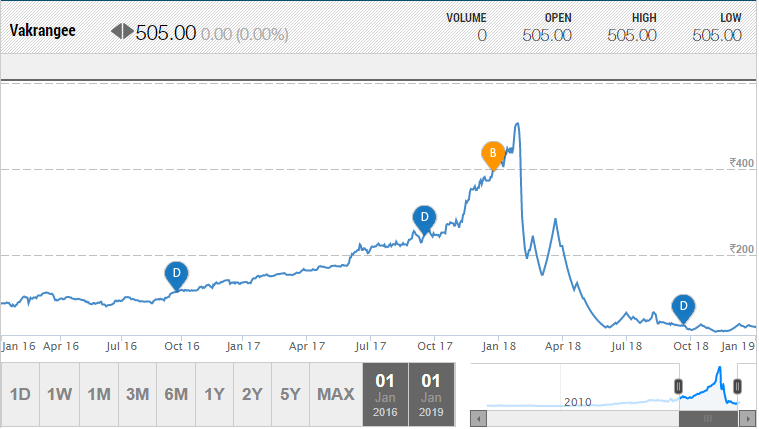Click the Jan 17 axis label
759x429 pixels.
pos(243,346)
